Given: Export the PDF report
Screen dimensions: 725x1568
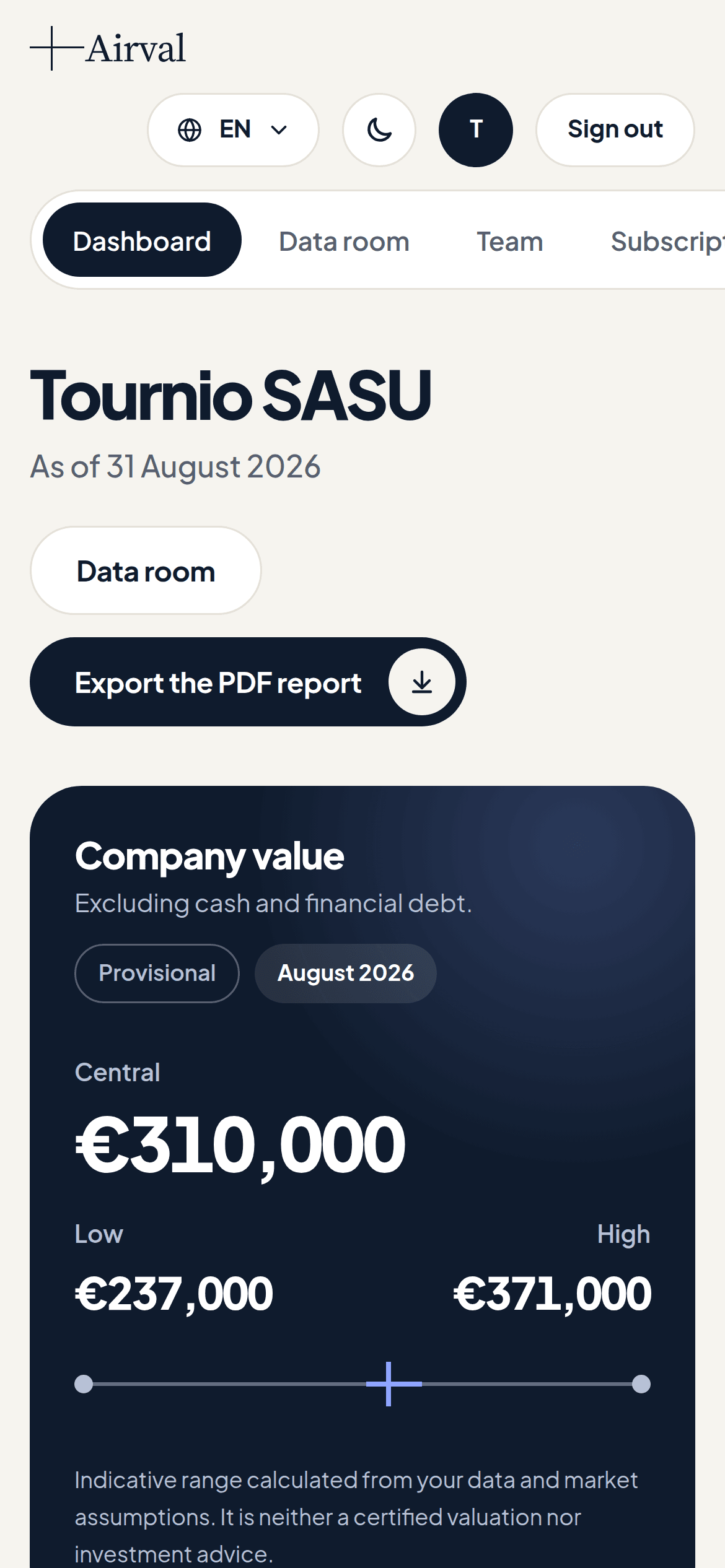Looking at the screenshot, I should click(x=248, y=682).
